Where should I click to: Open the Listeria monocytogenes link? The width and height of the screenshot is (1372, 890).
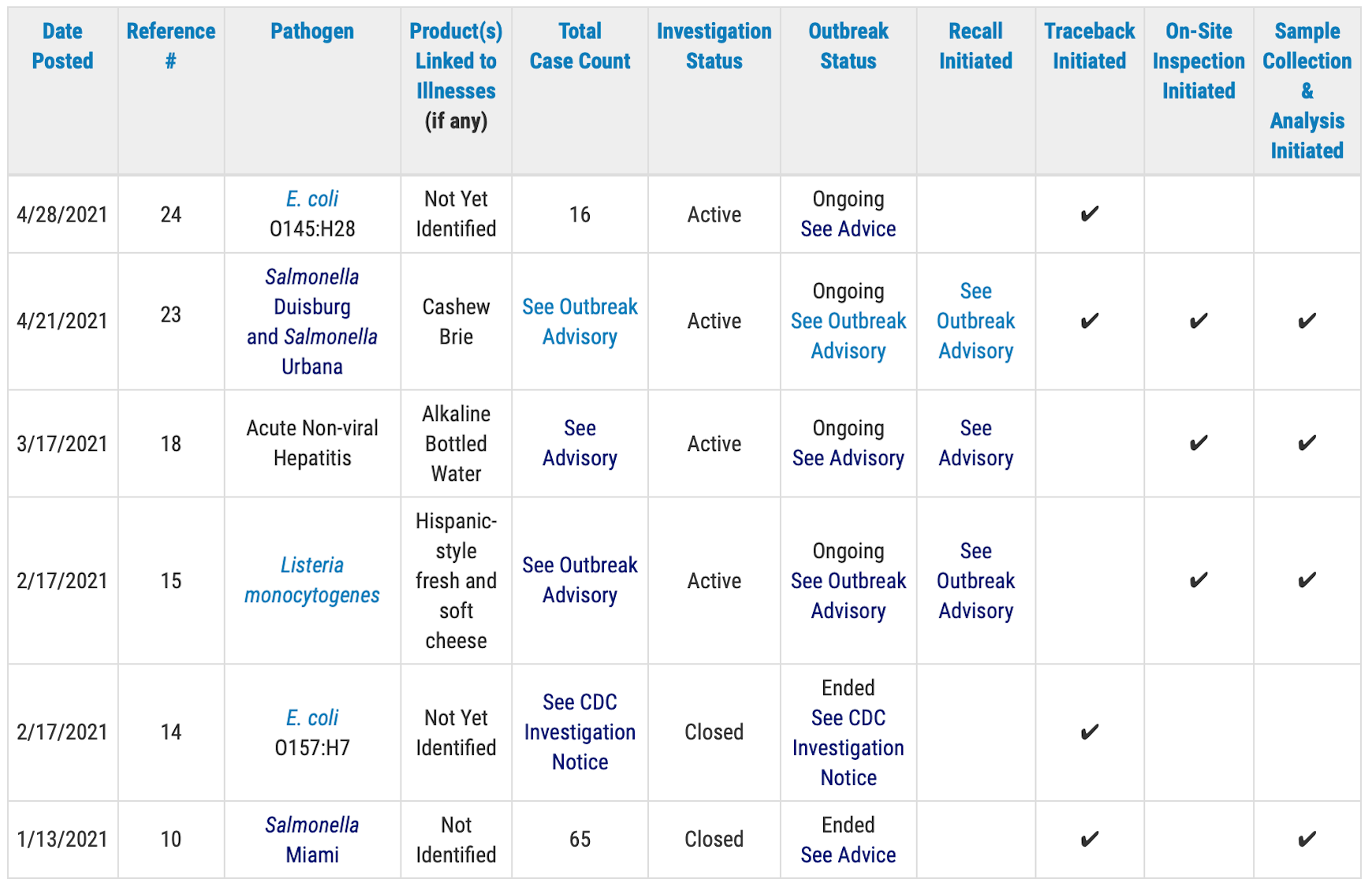pyautogui.click(x=312, y=580)
